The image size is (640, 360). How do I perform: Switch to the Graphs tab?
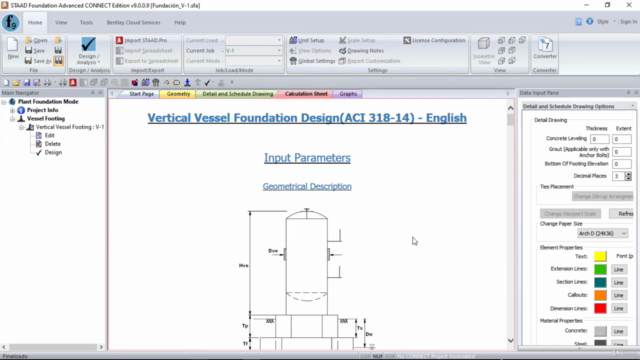click(348, 94)
